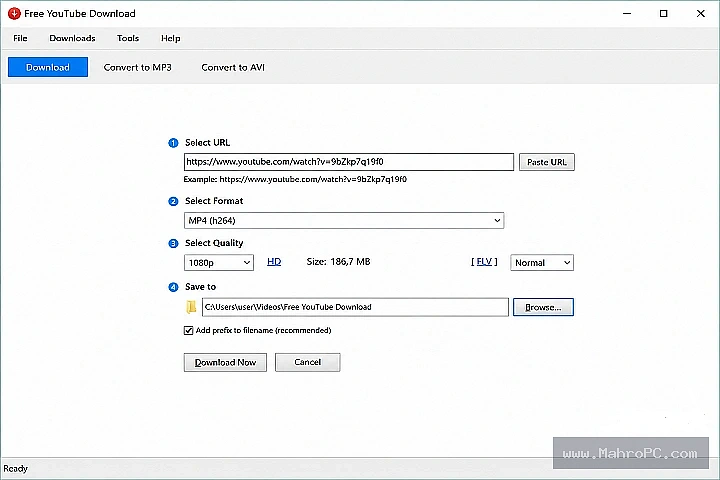Open the Select Format dropdown
The image size is (720, 480).
(344, 220)
